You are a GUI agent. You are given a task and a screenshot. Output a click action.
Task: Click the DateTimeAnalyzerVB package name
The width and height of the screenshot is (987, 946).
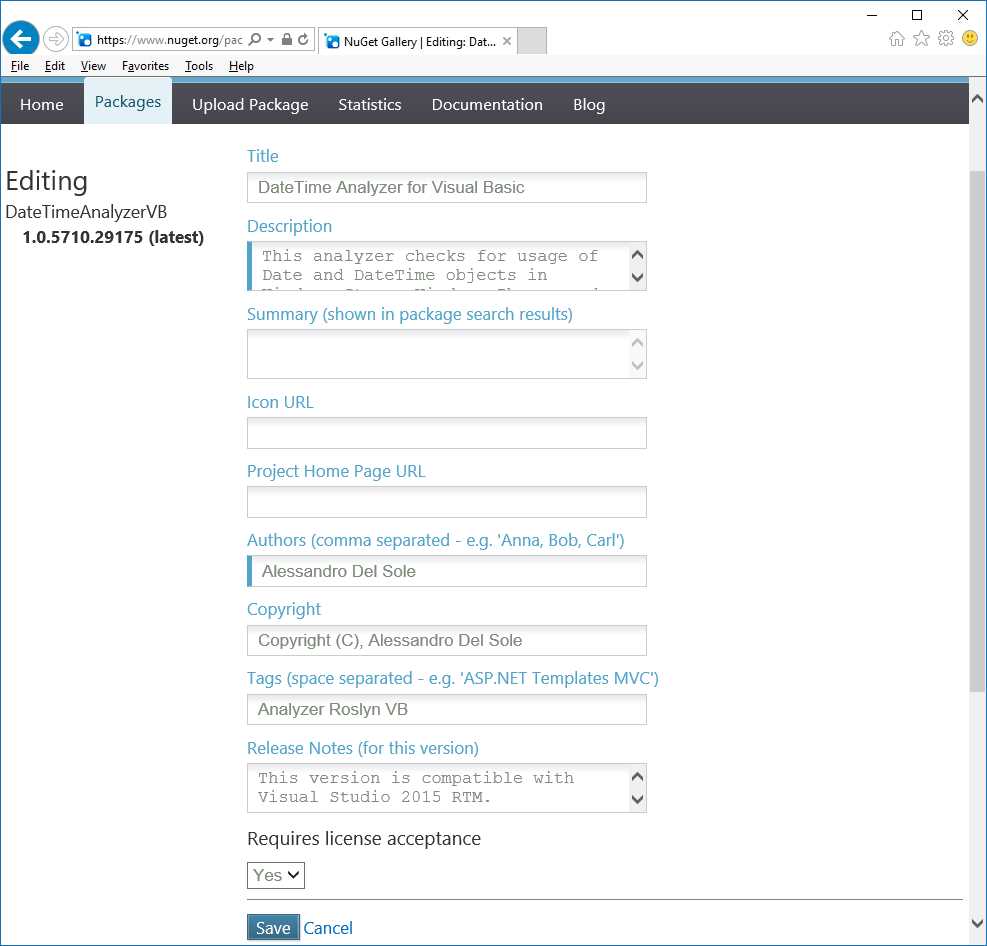pyautogui.click(x=86, y=212)
